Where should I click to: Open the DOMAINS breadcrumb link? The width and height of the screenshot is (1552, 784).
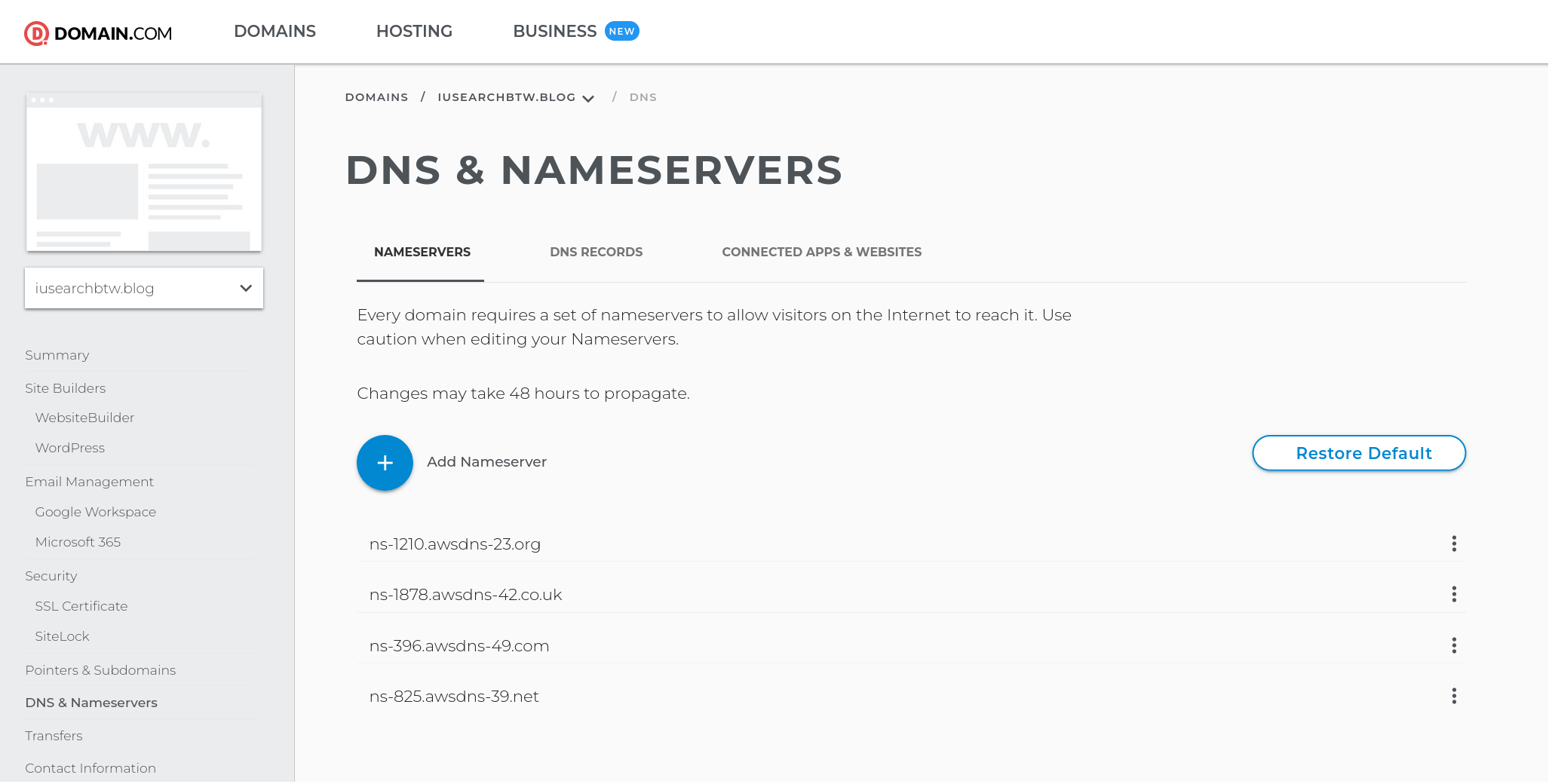point(376,96)
